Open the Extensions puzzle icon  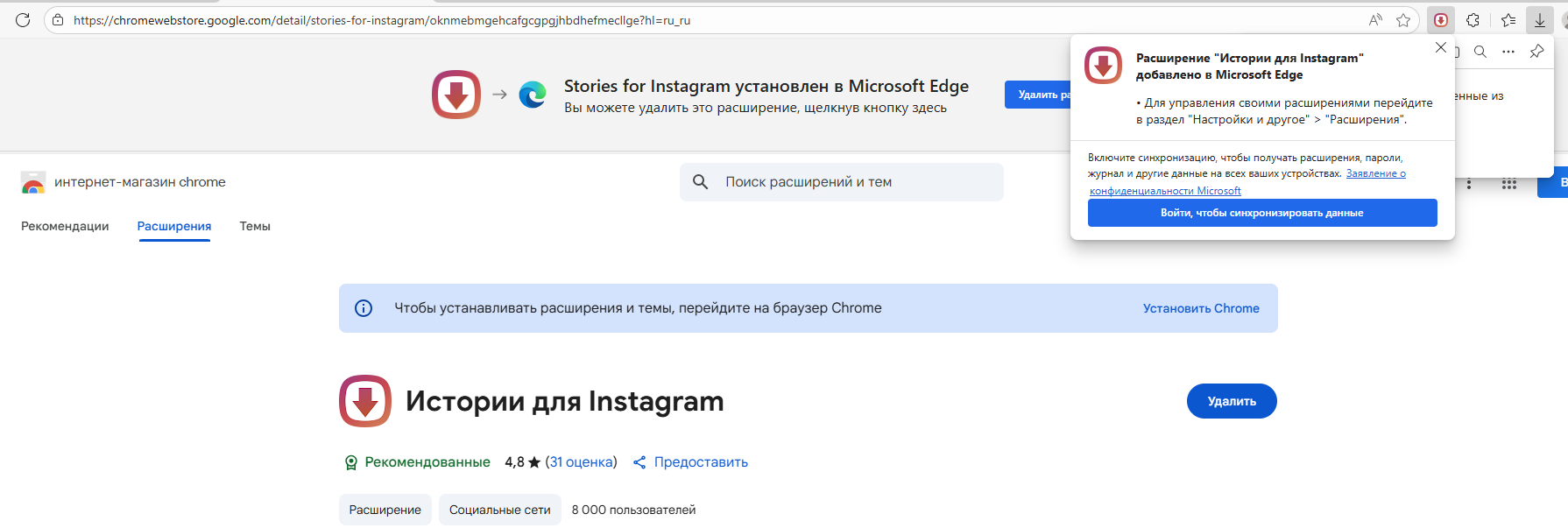tap(1473, 19)
